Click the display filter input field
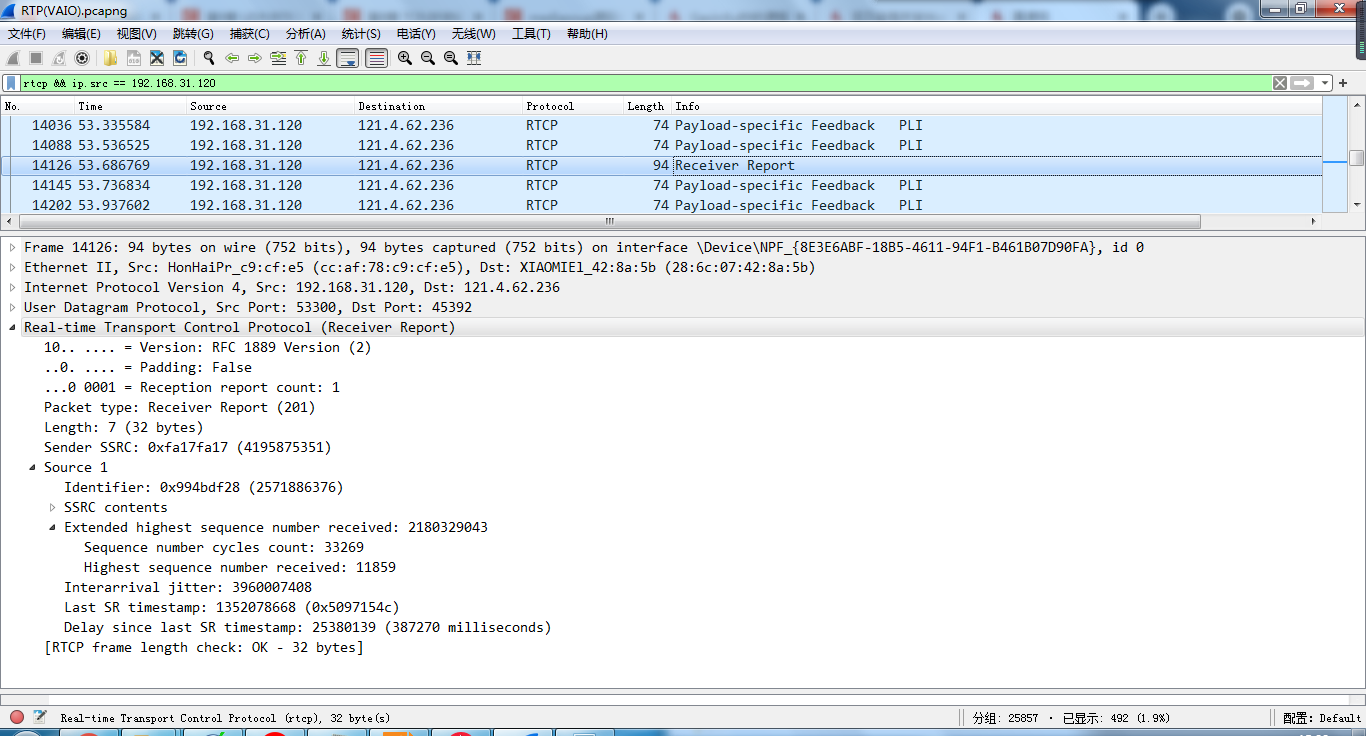This screenshot has height=736, width=1366. click(645, 83)
